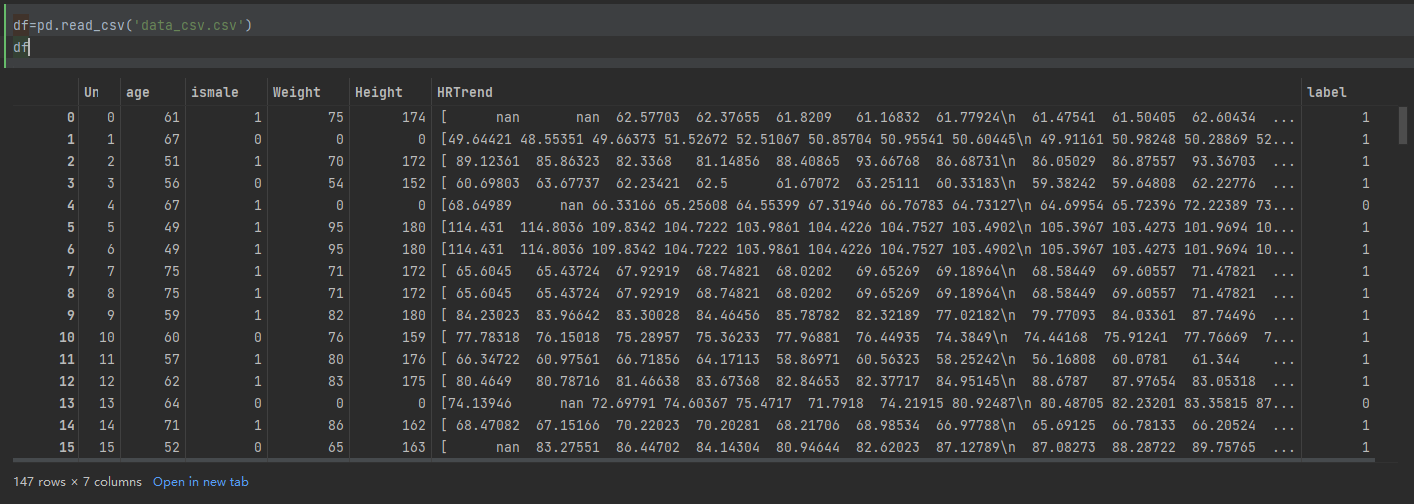Click the 'ismale' column header
The height and width of the screenshot is (504, 1414).
point(214,92)
